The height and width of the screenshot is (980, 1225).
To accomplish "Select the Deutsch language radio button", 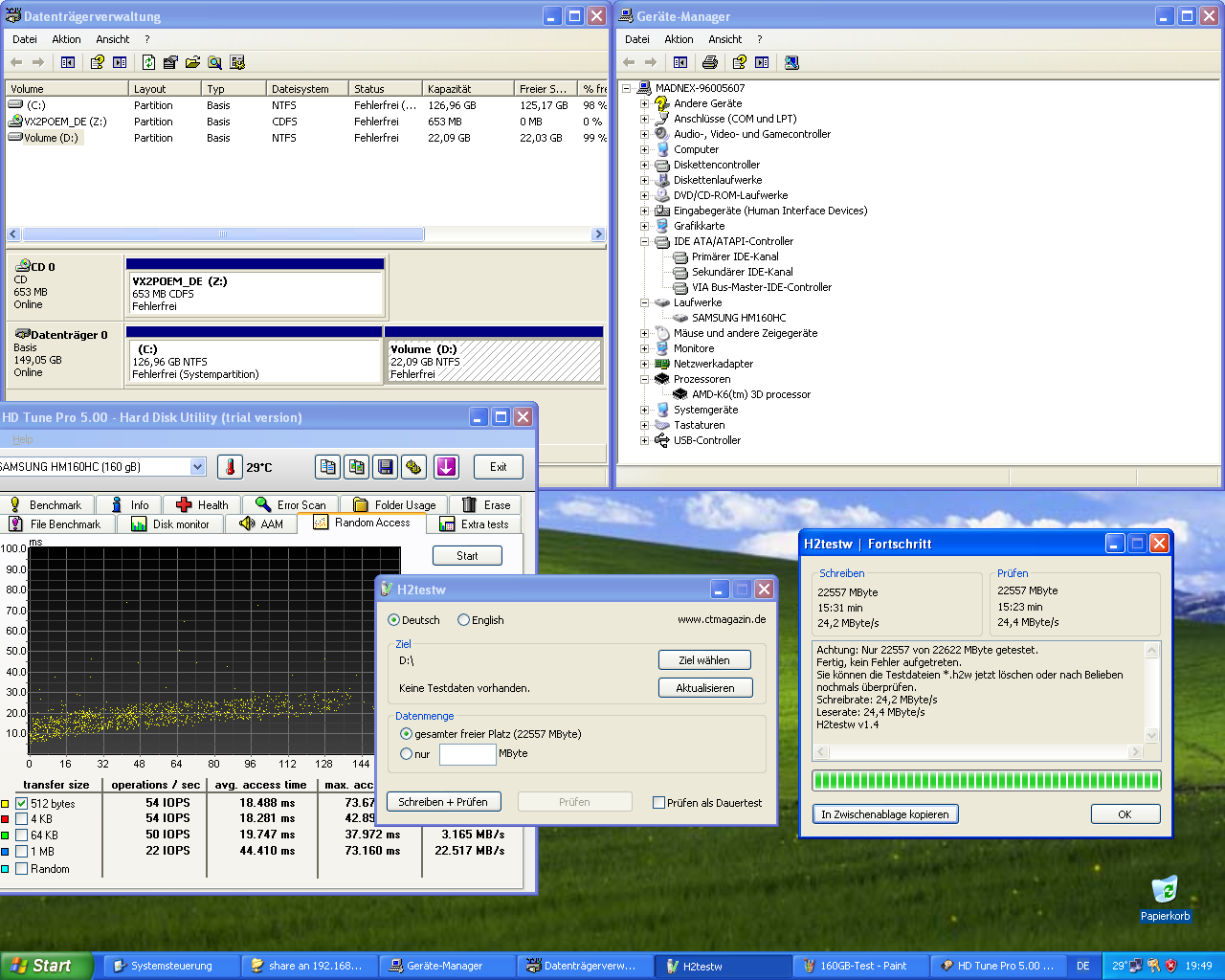I will (393, 620).
